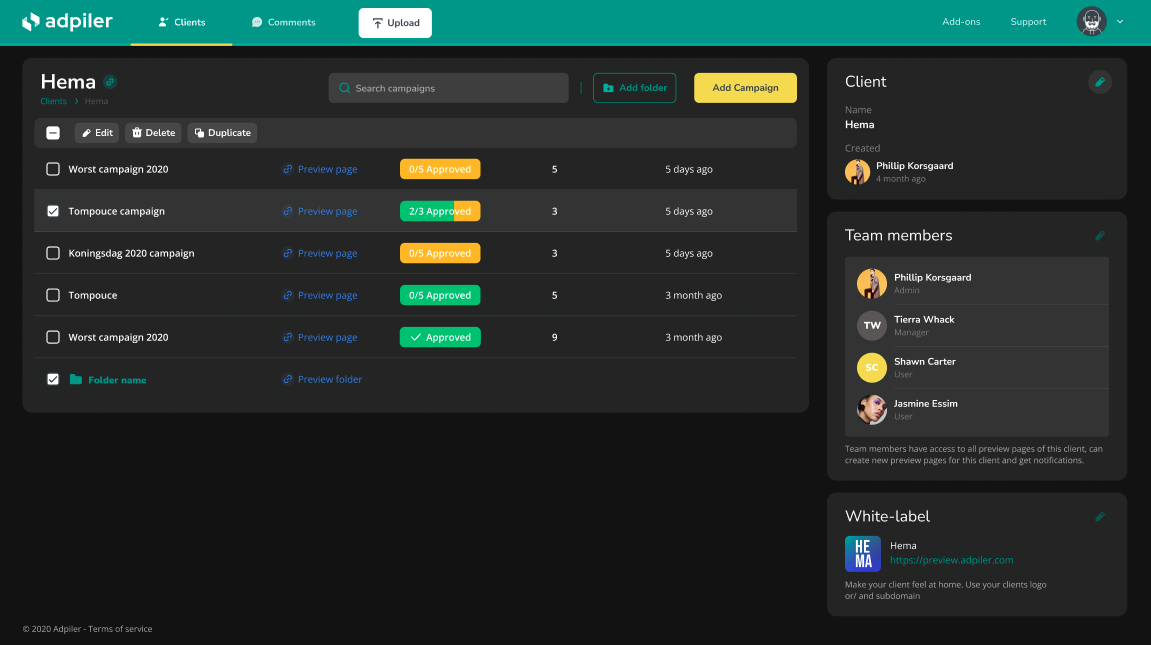
Task: Open the Upload button in the top bar
Action: 395,22
